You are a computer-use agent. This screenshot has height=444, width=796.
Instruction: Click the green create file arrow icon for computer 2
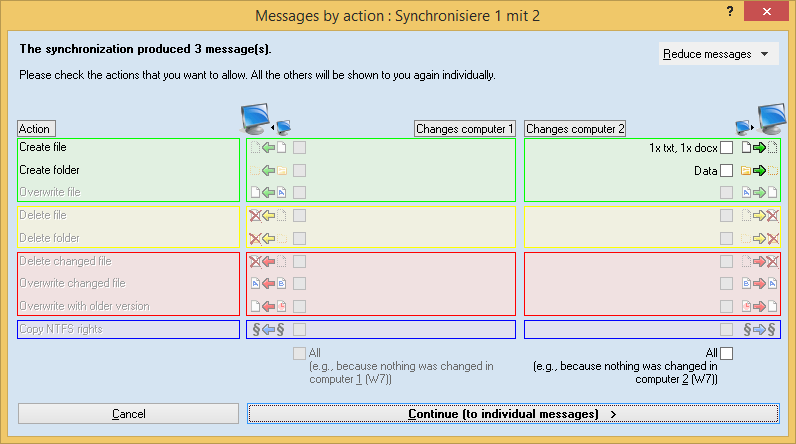759,148
